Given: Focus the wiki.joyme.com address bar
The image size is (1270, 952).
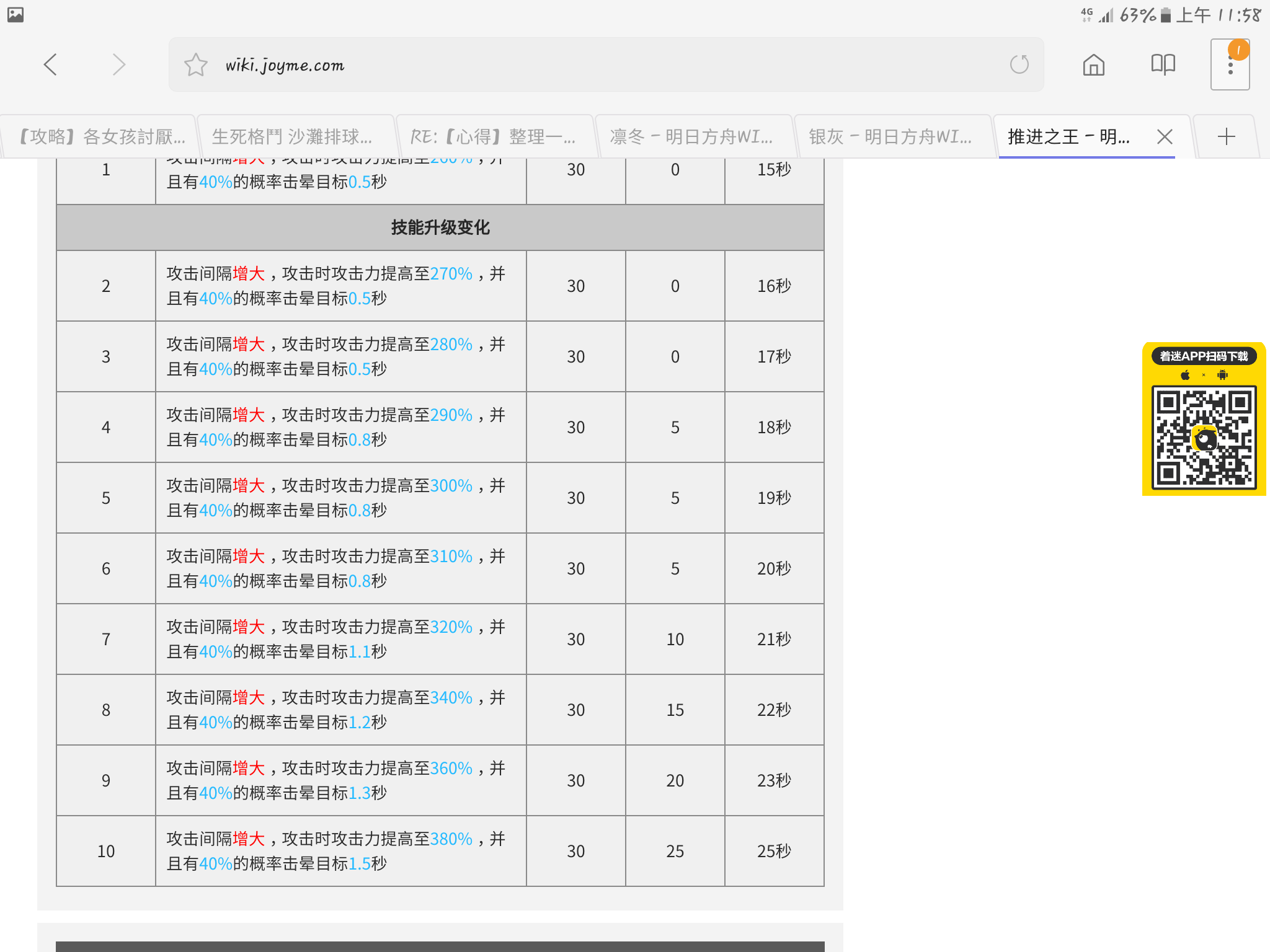Looking at the screenshot, I should [606, 64].
